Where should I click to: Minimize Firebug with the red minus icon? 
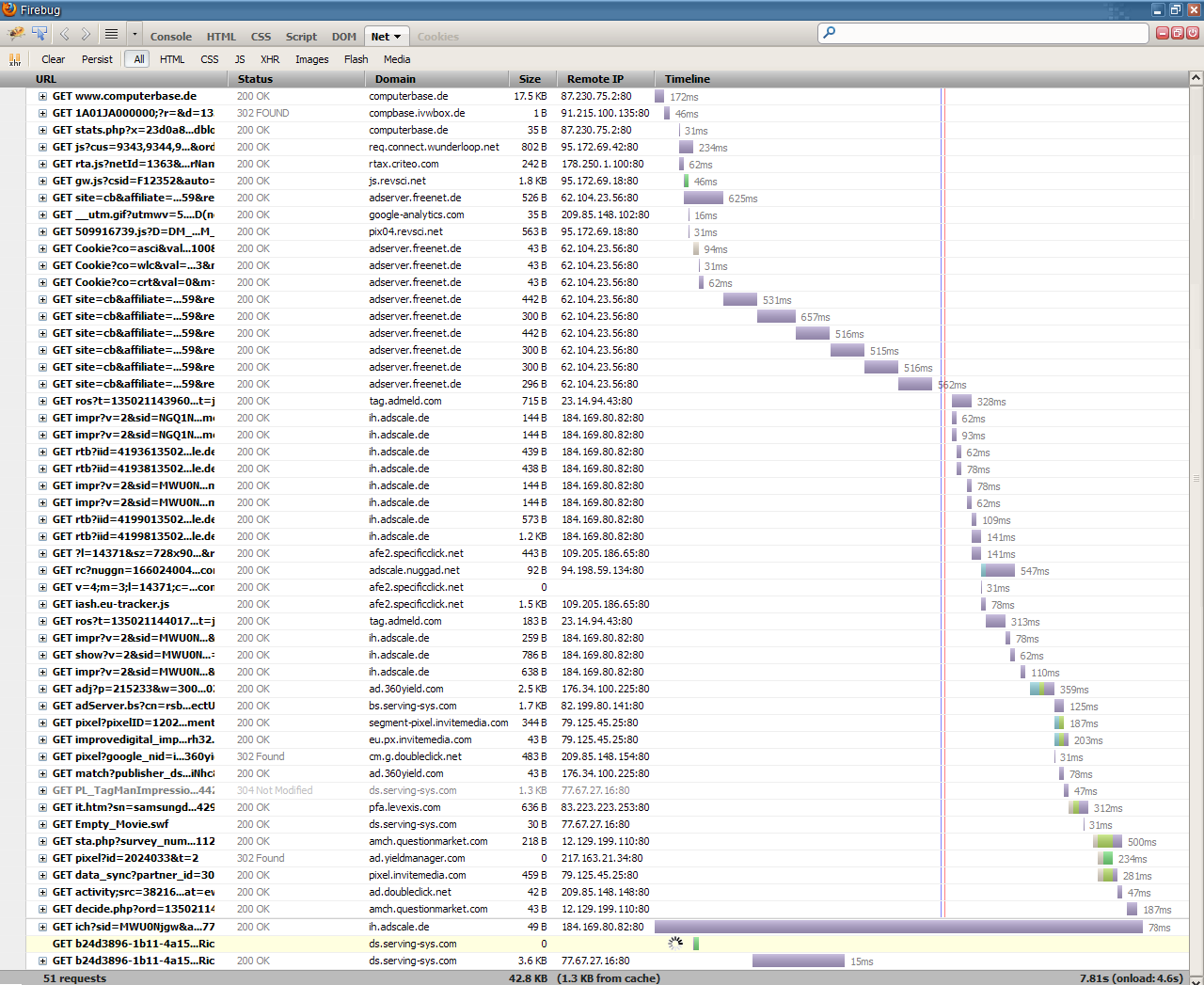click(1163, 33)
